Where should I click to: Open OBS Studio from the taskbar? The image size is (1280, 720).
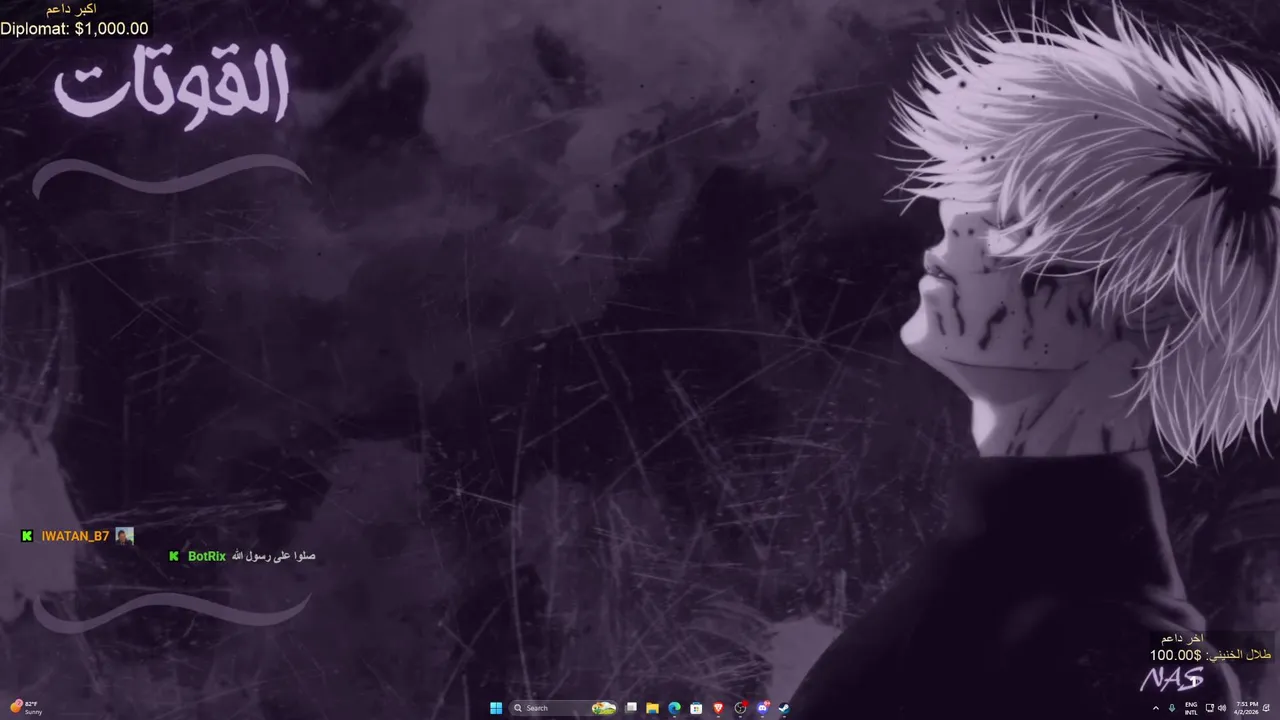[740, 708]
